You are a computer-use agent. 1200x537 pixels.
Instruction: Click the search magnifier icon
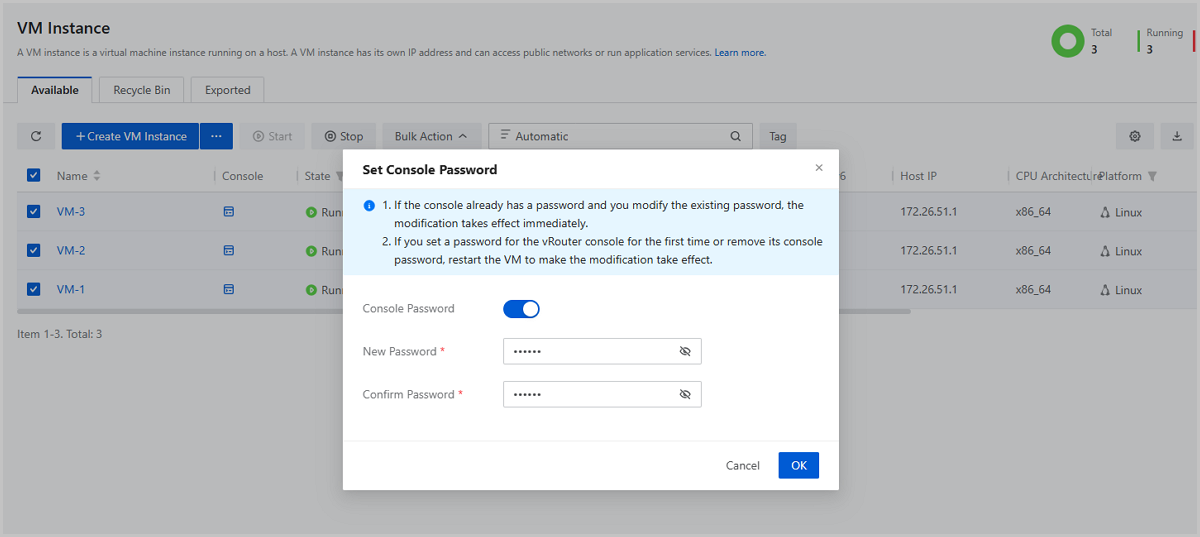pos(736,136)
